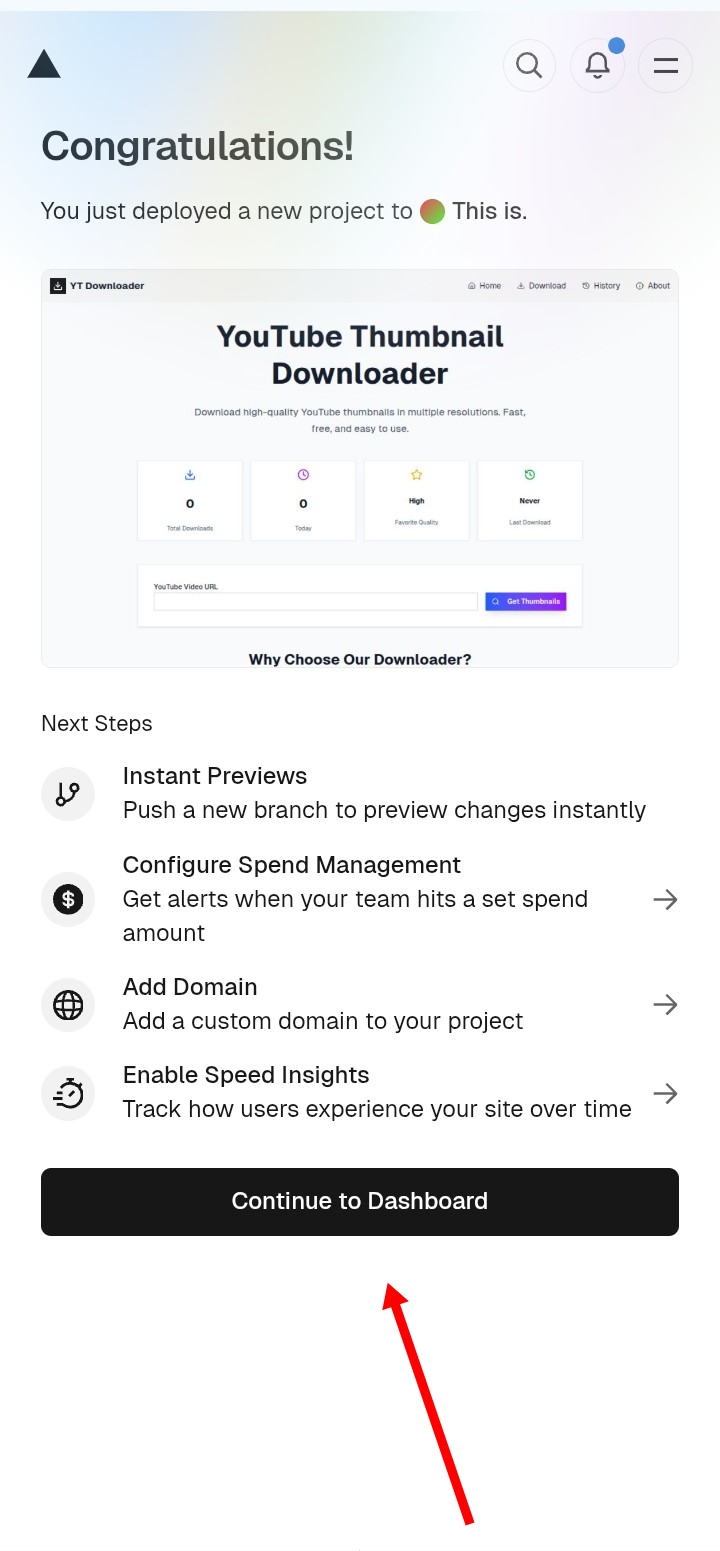Click the stopwatch Speed Insights icon

[x=68, y=1093]
